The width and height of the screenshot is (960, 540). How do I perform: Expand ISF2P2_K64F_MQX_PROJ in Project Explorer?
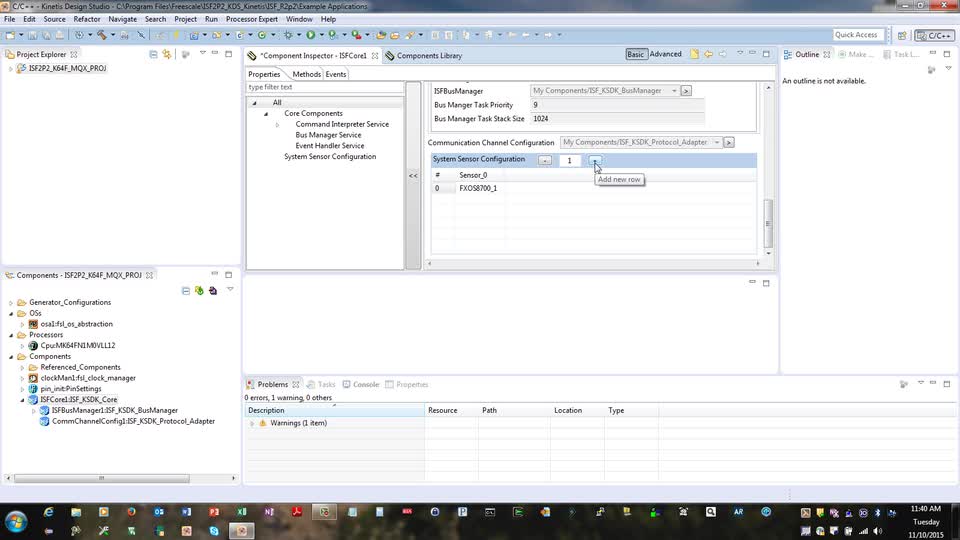(x=11, y=69)
